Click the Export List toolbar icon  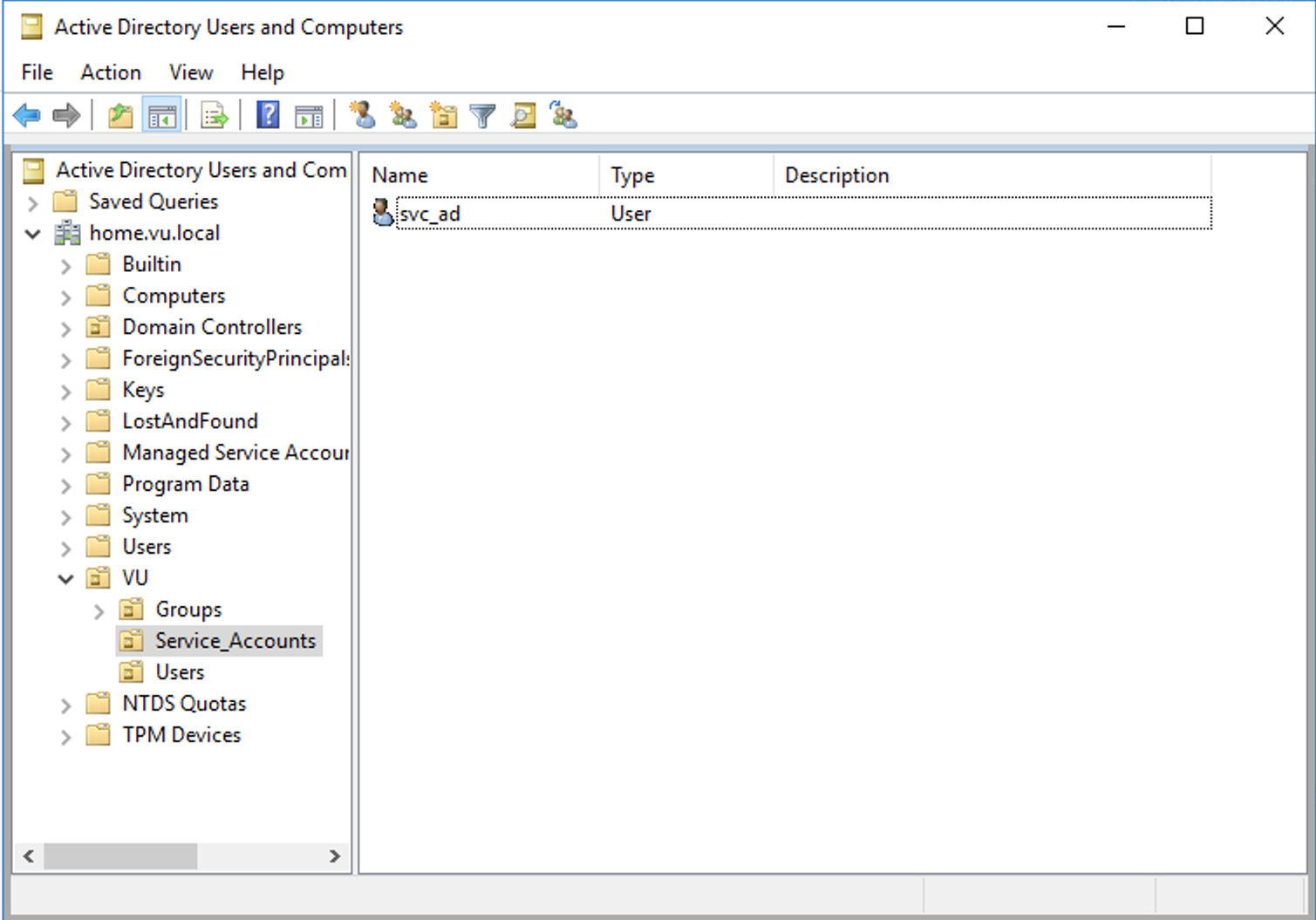(214, 115)
